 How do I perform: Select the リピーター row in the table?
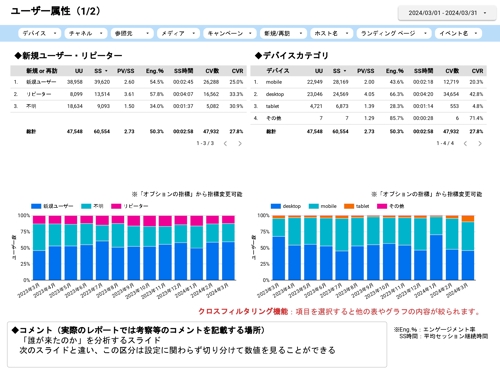(128, 94)
